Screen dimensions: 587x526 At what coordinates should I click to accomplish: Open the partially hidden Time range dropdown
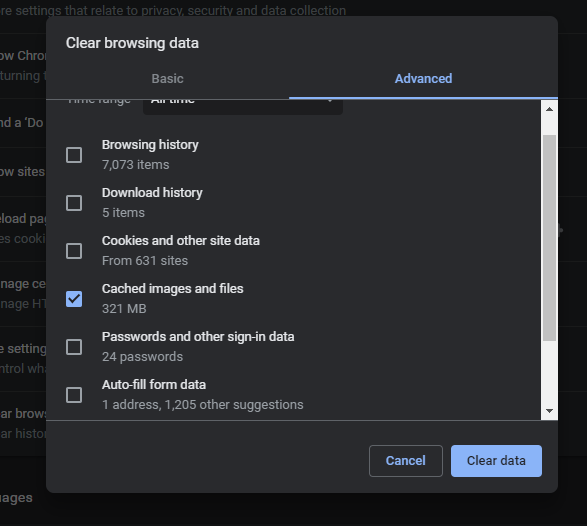(243, 106)
